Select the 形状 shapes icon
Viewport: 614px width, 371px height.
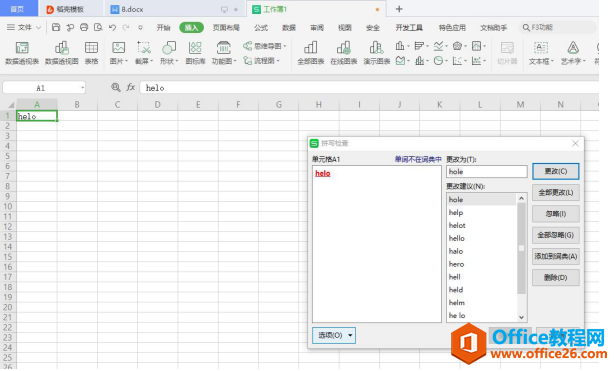[x=169, y=53]
